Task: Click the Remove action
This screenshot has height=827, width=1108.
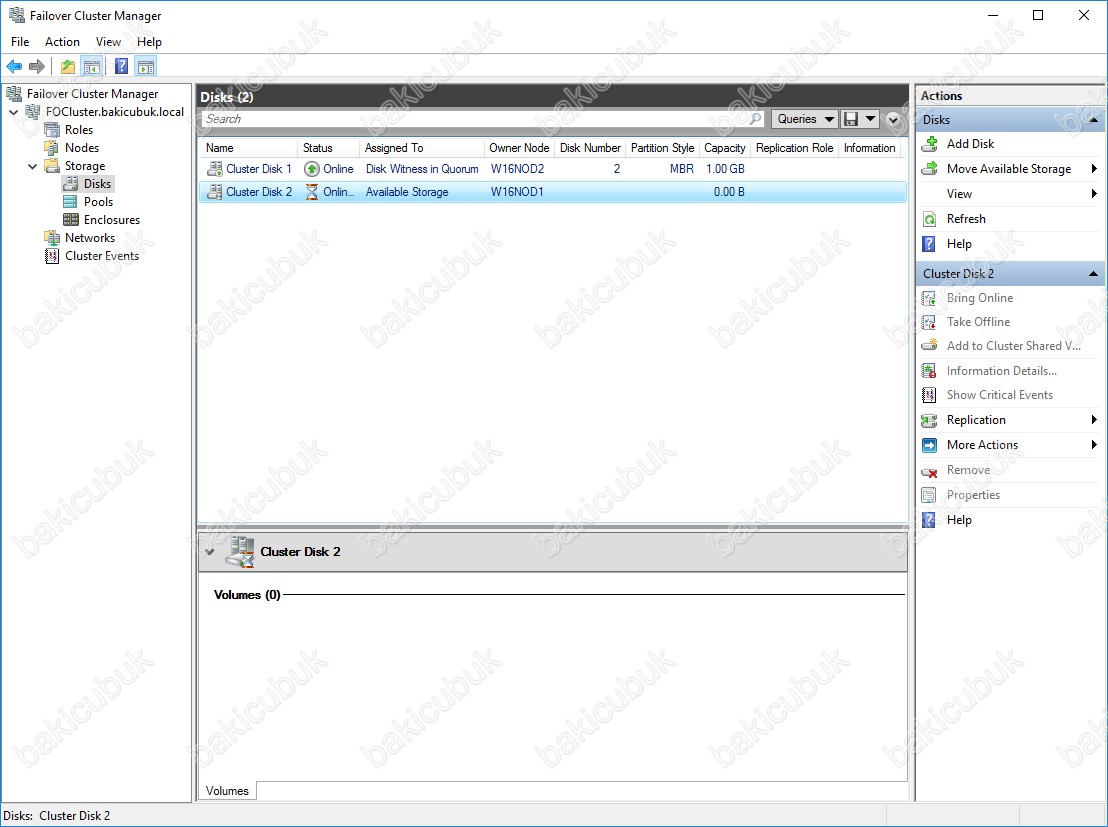Action: pyautogui.click(x=968, y=470)
